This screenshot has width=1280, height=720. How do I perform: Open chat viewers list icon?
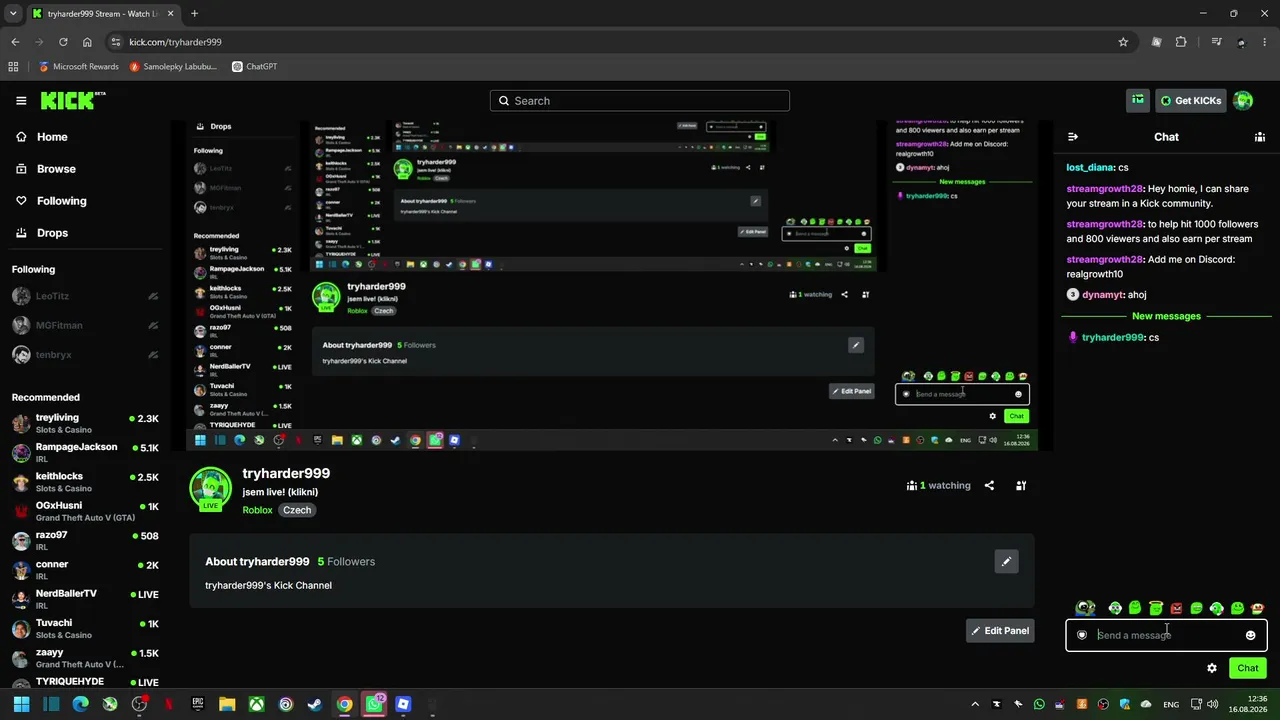click(x=1260, y=137)
